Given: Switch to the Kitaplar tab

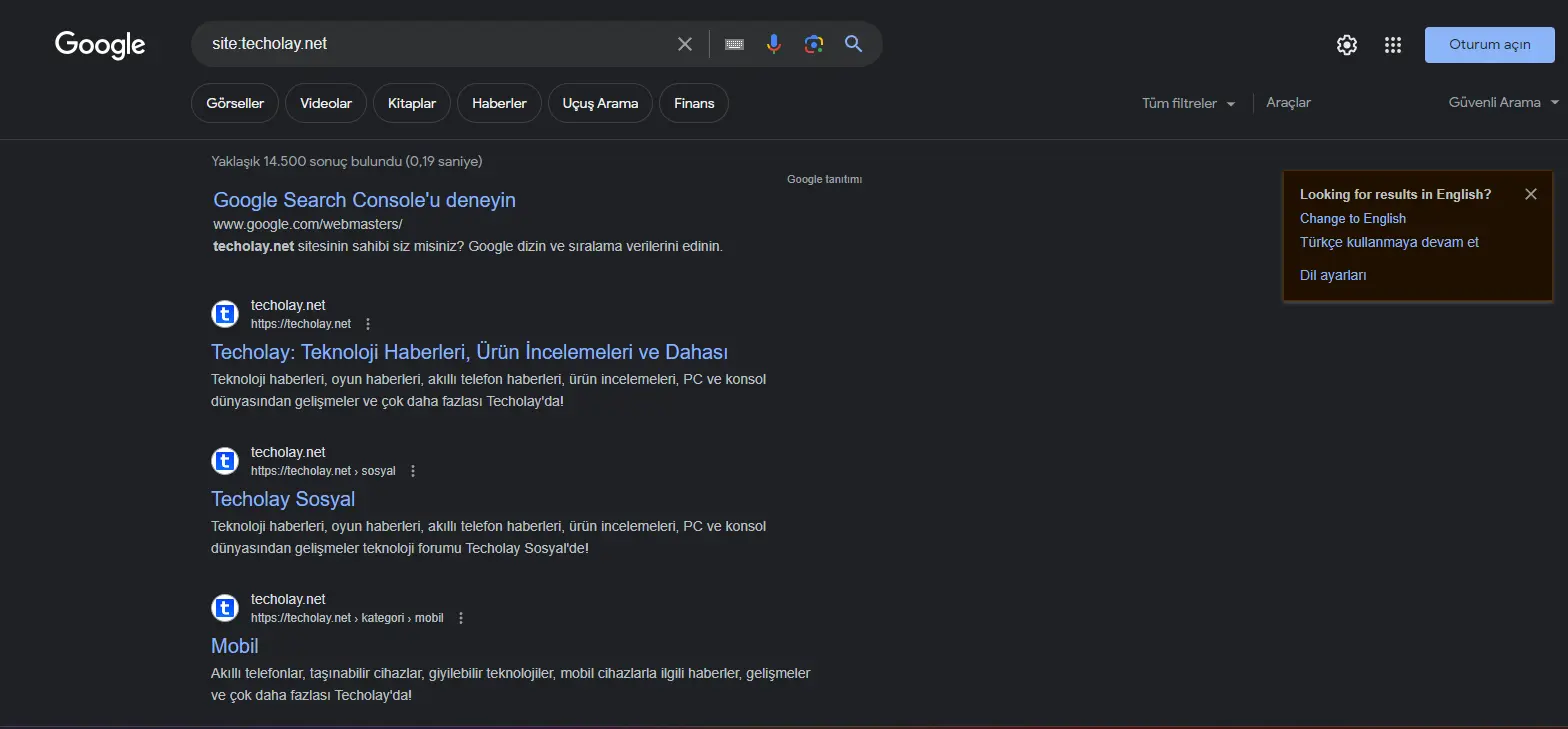Looking at the screenshot, I should tap(412, 103).
